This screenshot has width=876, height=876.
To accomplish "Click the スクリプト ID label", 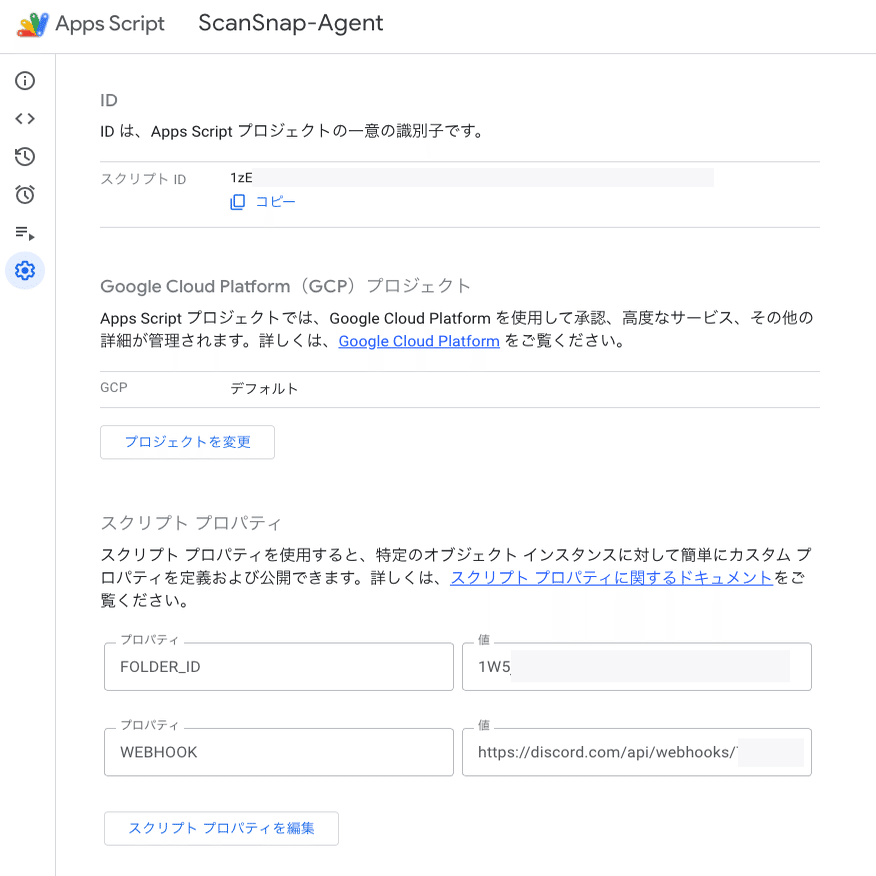I will coord(143,179).
